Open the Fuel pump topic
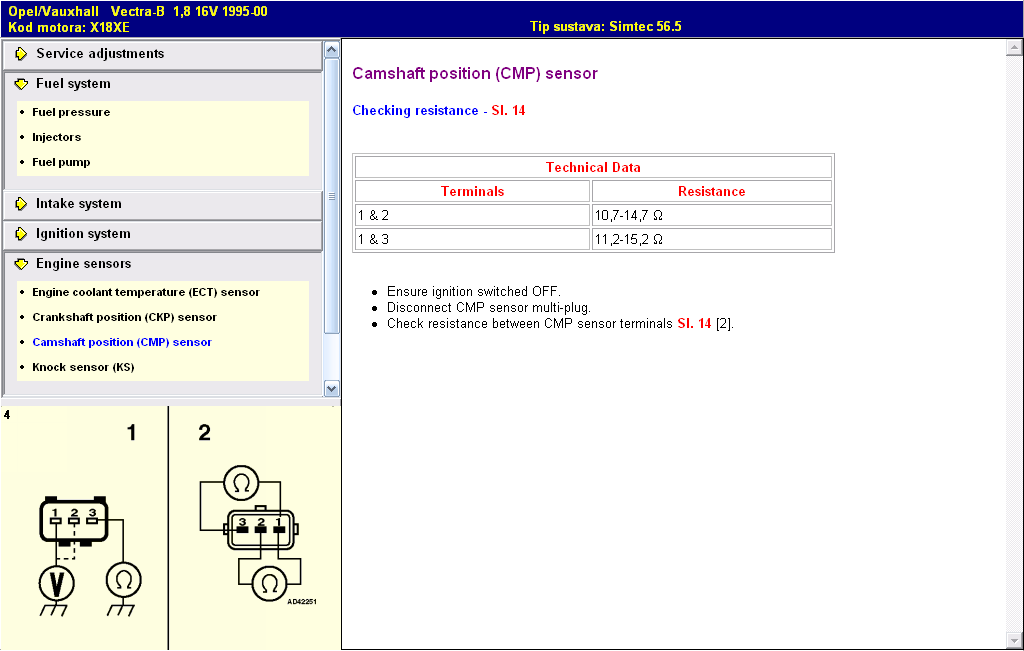 61,162
